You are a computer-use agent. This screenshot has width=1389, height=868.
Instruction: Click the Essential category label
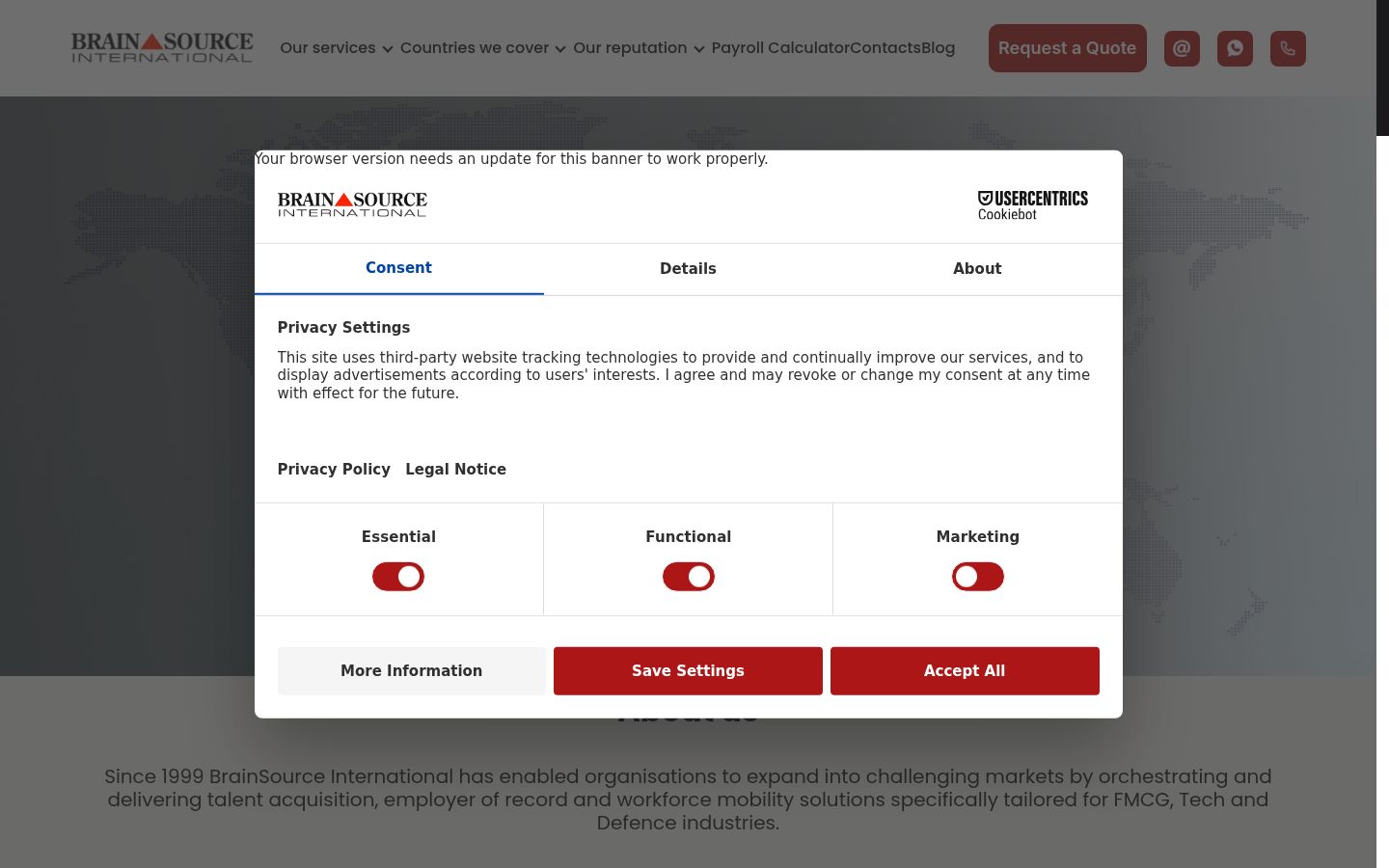pyautogui.click(x=398, y=537)
